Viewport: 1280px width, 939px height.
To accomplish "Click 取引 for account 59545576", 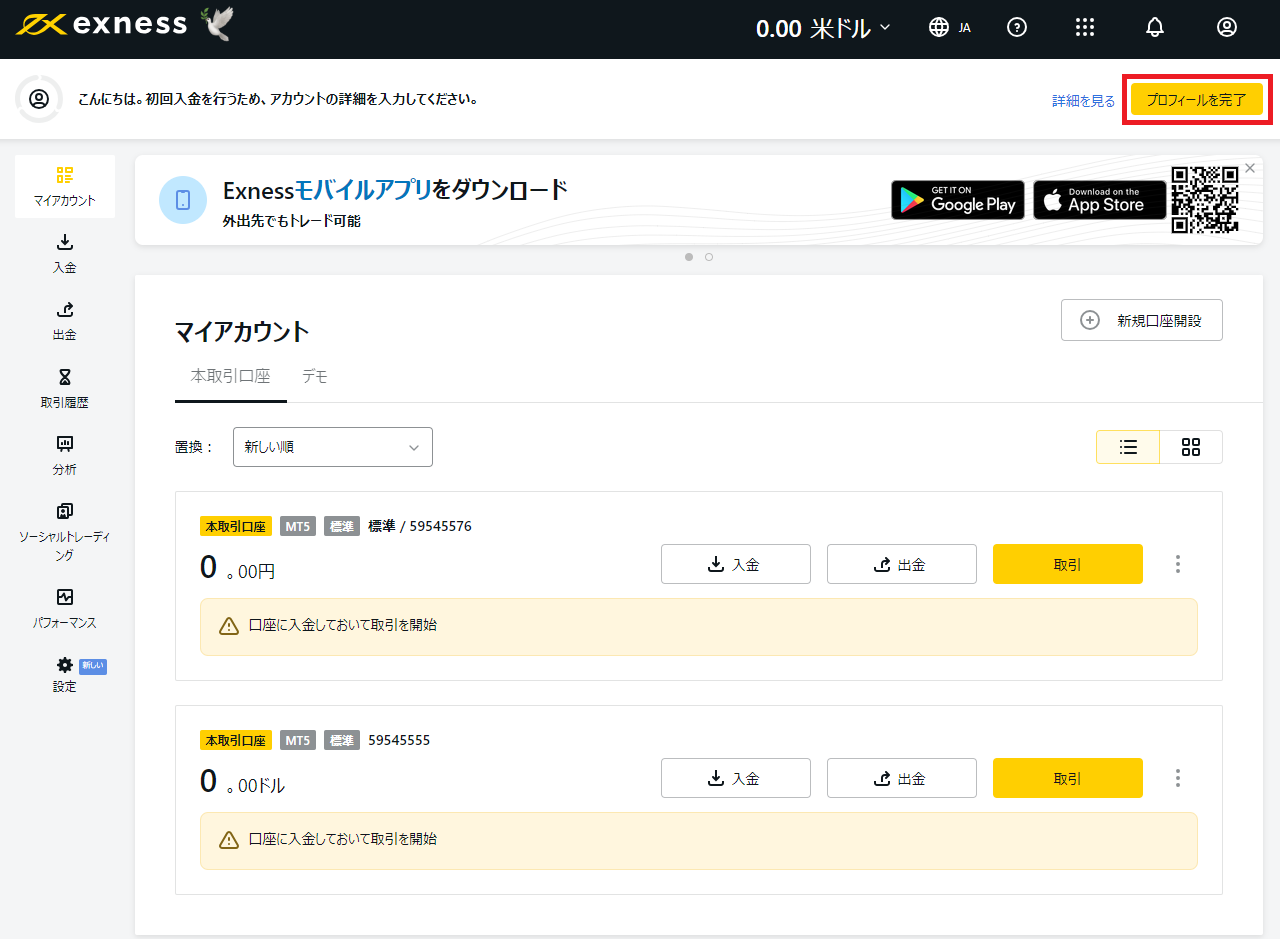I will click(1068, 564).
